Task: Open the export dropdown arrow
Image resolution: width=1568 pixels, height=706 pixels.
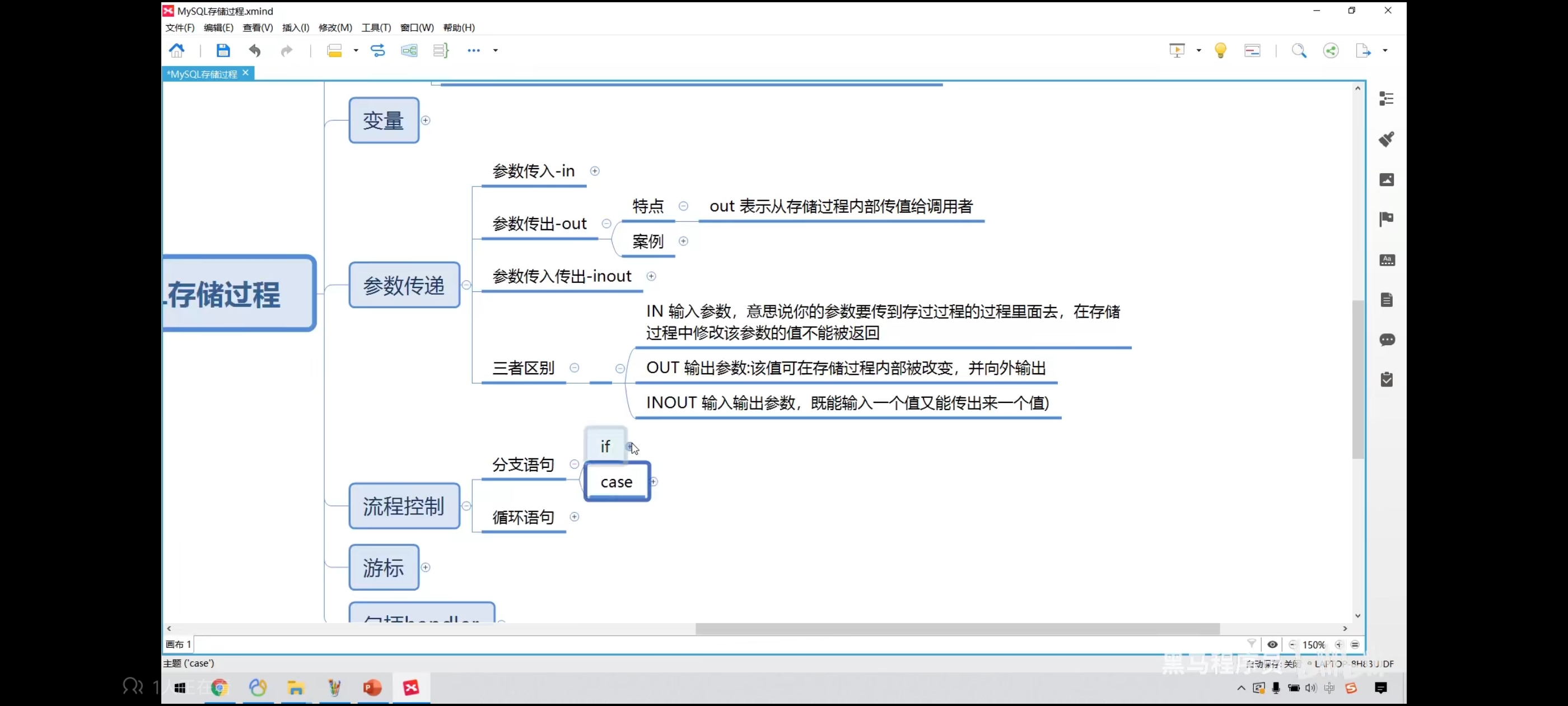Action: tap(1385, 50)
